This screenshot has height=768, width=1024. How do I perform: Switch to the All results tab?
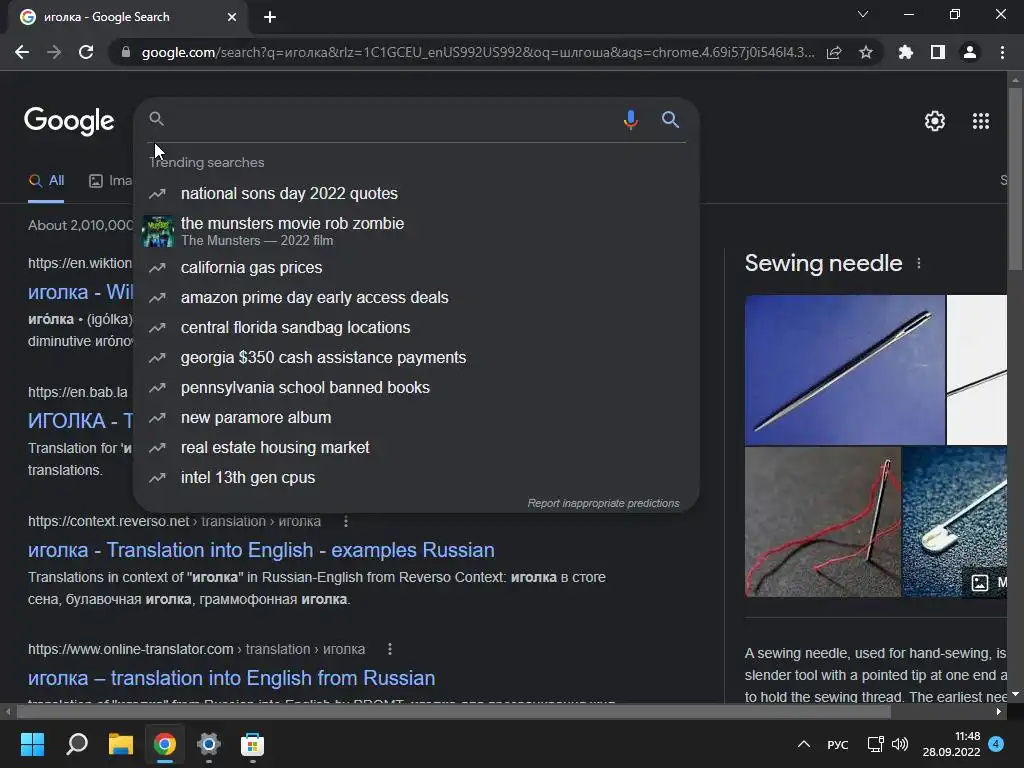point(46,181)
